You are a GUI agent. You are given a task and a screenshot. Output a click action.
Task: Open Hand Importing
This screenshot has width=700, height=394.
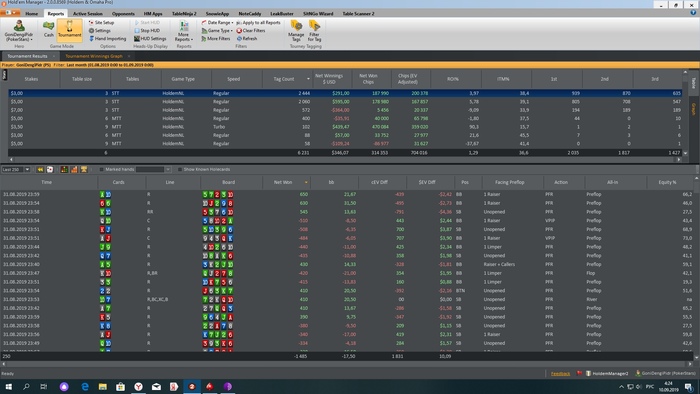108,38
